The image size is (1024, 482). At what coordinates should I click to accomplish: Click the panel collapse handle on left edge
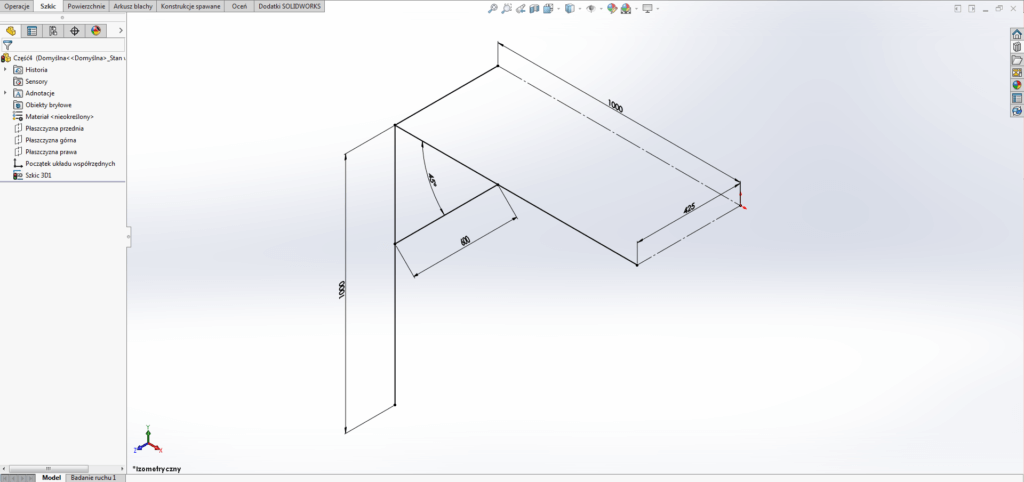[129, 236]
